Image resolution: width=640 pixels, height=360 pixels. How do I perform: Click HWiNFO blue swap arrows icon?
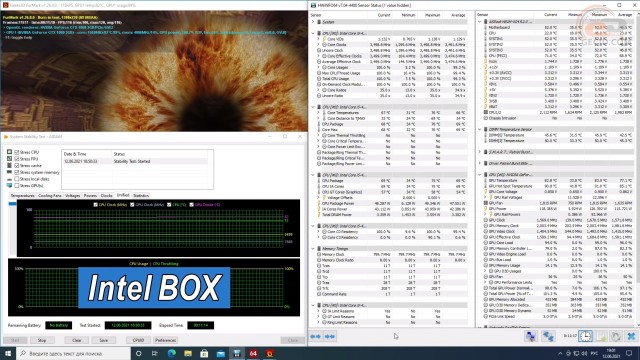point(548,336)
